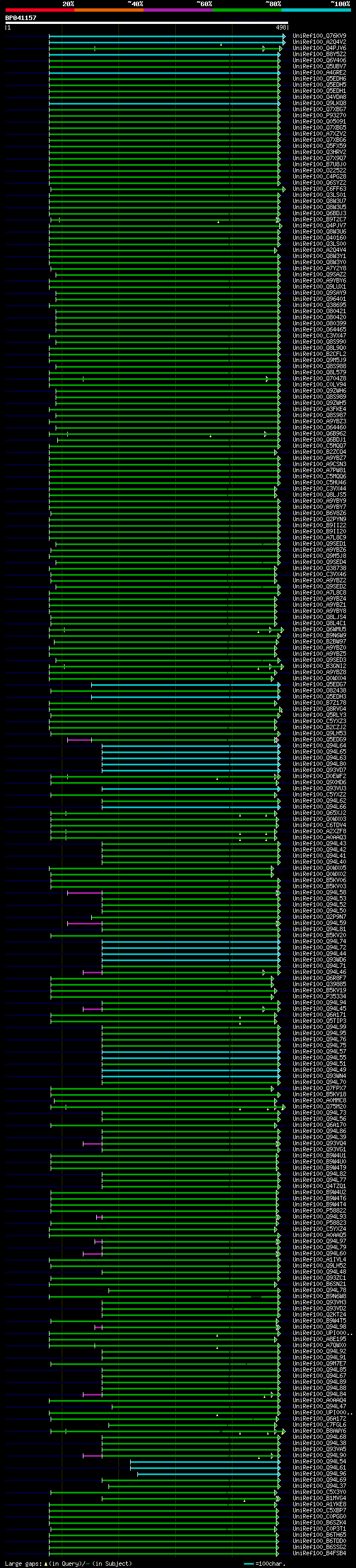356x1568 pixels.
Task: Select hit label UniRef100_Q05091
Action: point(319,122)
